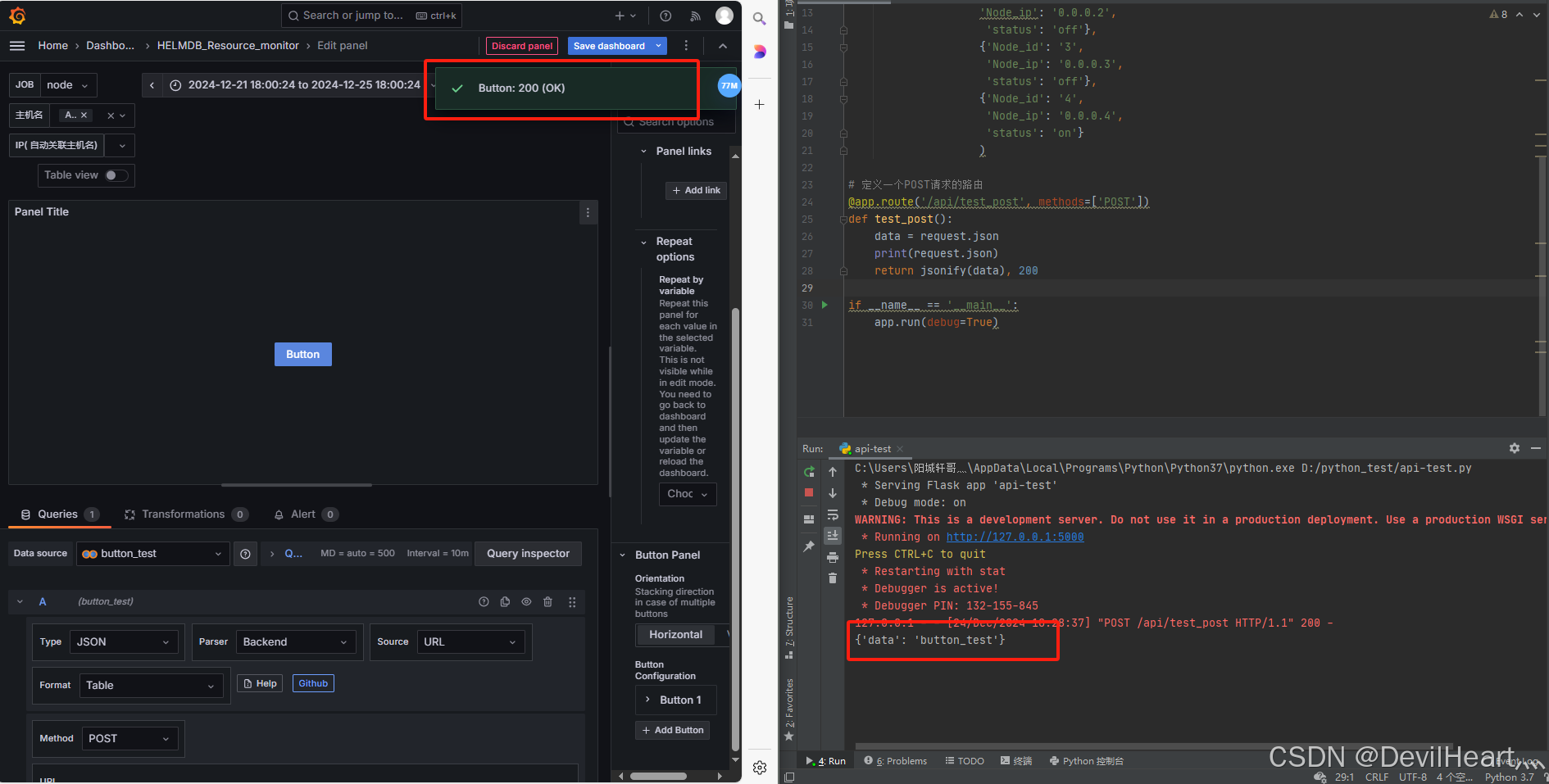Viewport: 1549px width, 784px height.
Task: Shift time range backward with left arrow
Action: tap(152, 85)
